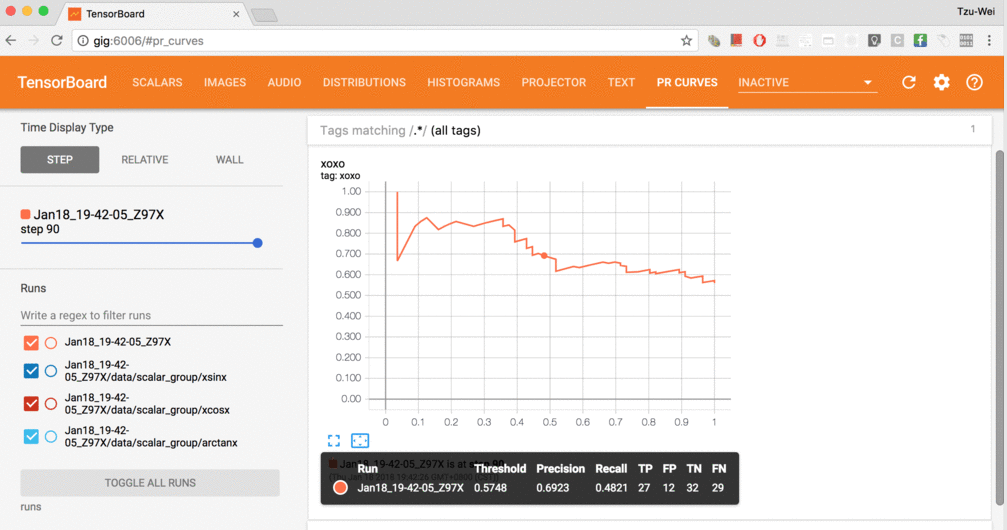1007x530 pixels.
Task: Click the highlighted point on the PR curve
Action: click(544, 256)
